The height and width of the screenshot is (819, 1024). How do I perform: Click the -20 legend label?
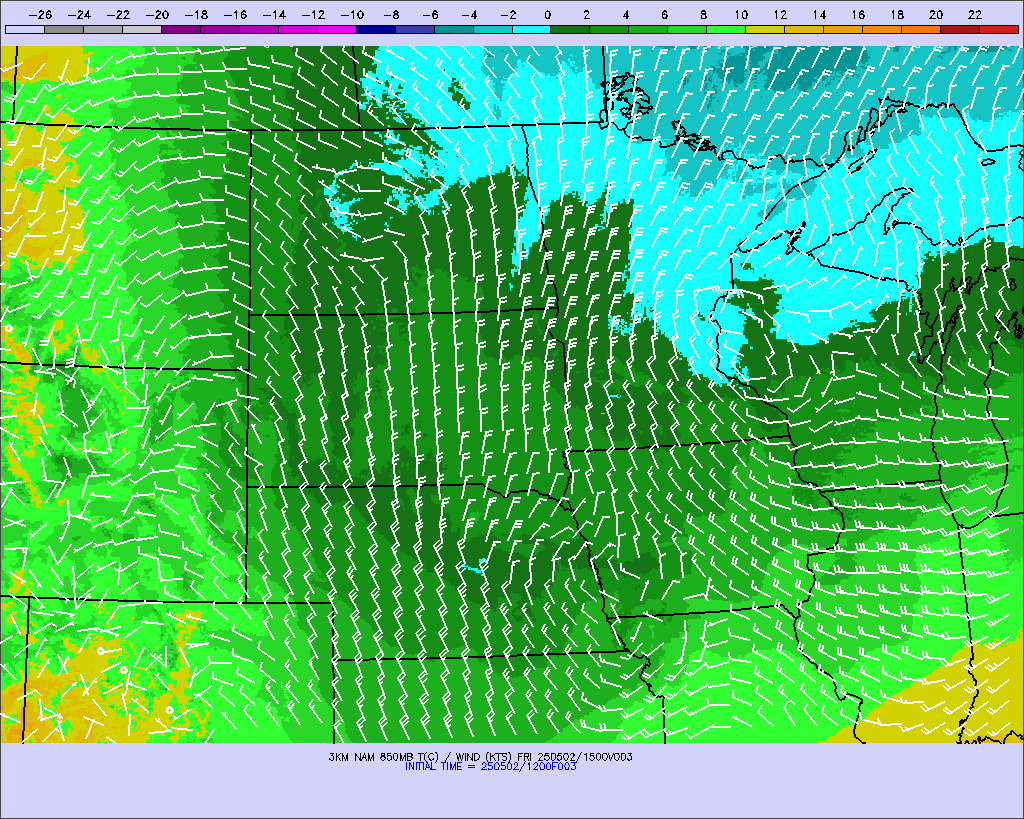tap(157, 14)
